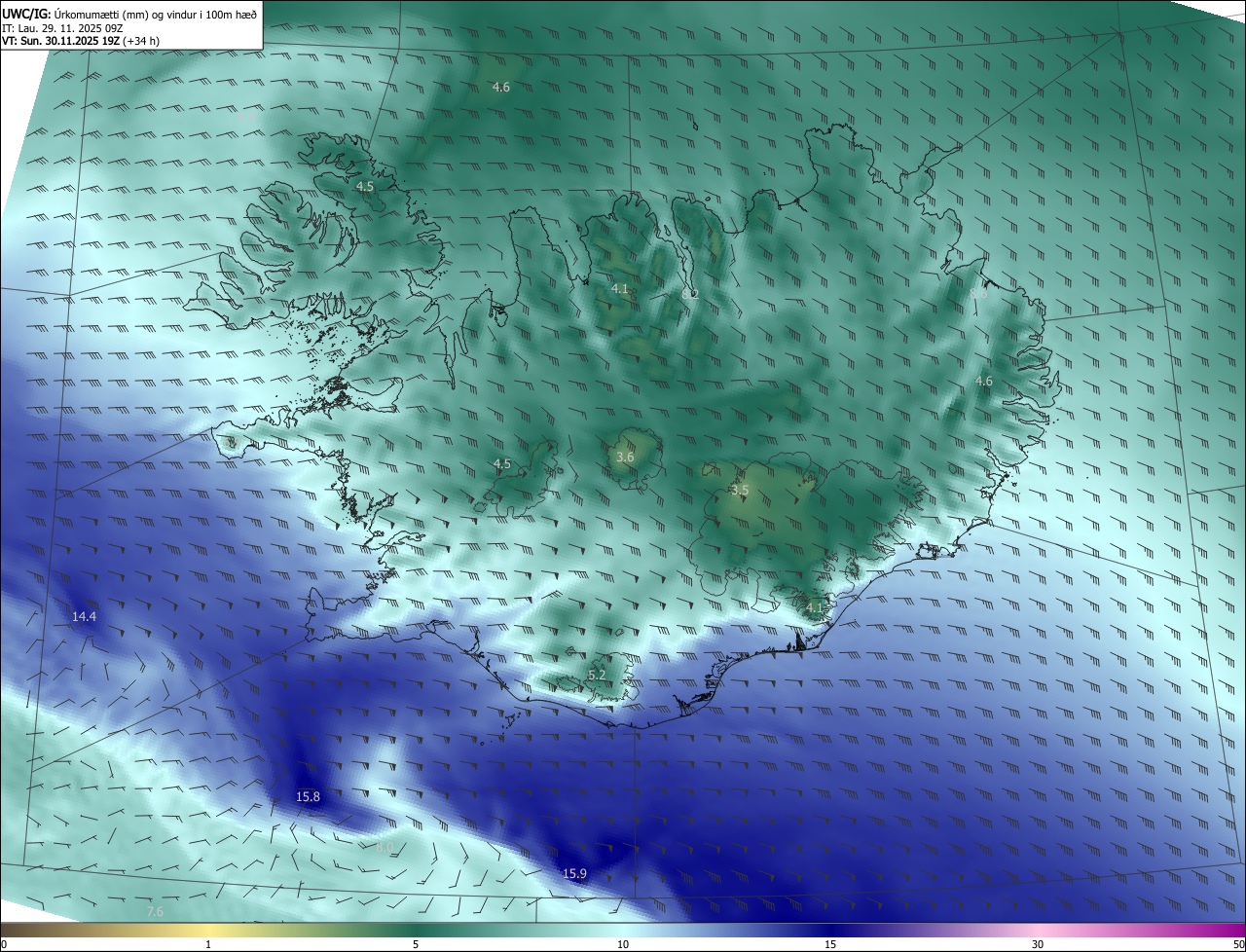1246x952 pixels.
Task: Click the IT initialization time line
Action: coord(64,27)
